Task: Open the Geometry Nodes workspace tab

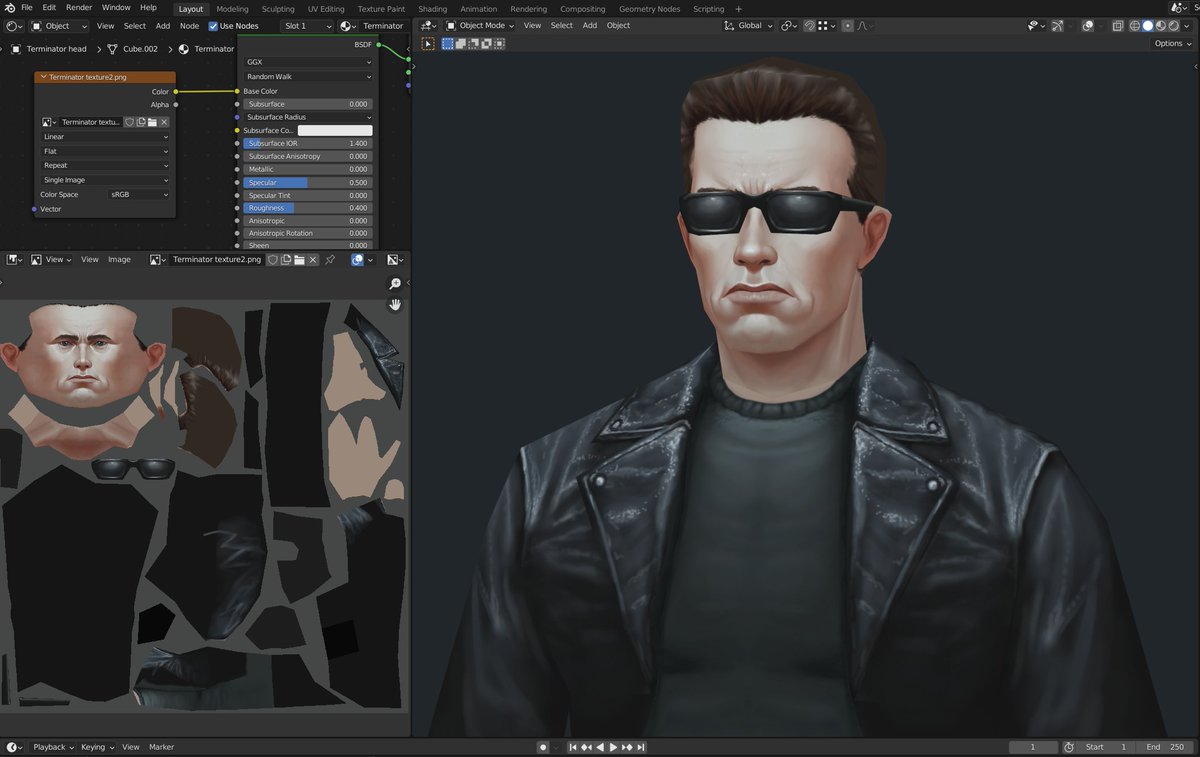Action: [649, 9]
